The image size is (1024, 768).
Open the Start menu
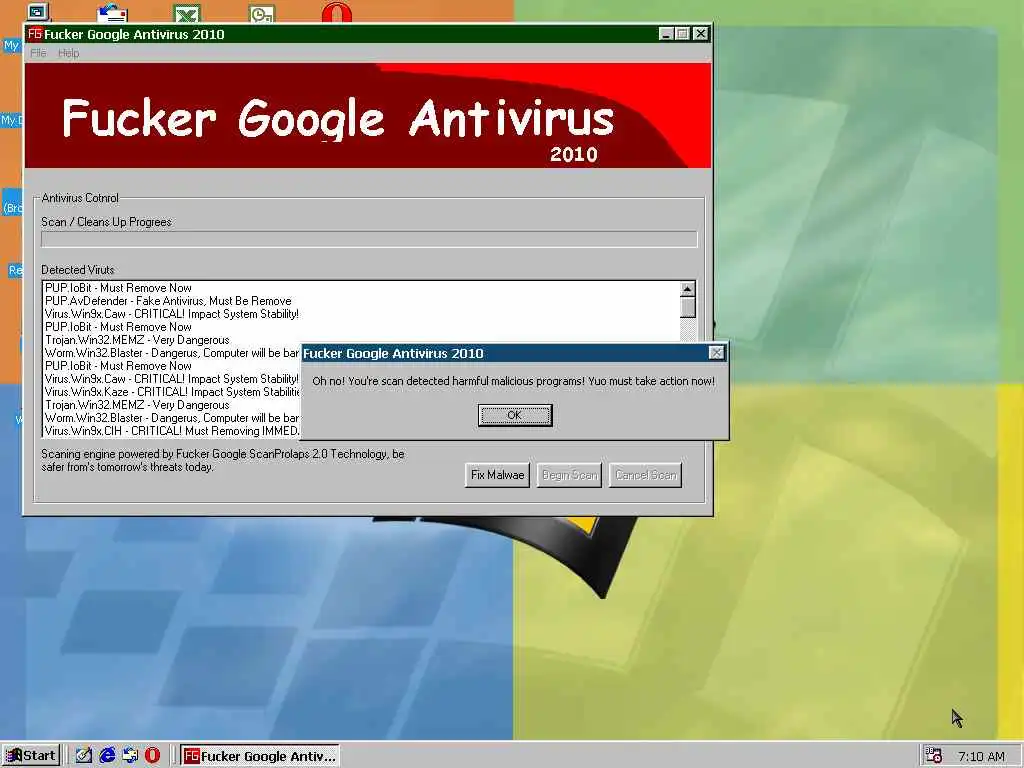31,756
